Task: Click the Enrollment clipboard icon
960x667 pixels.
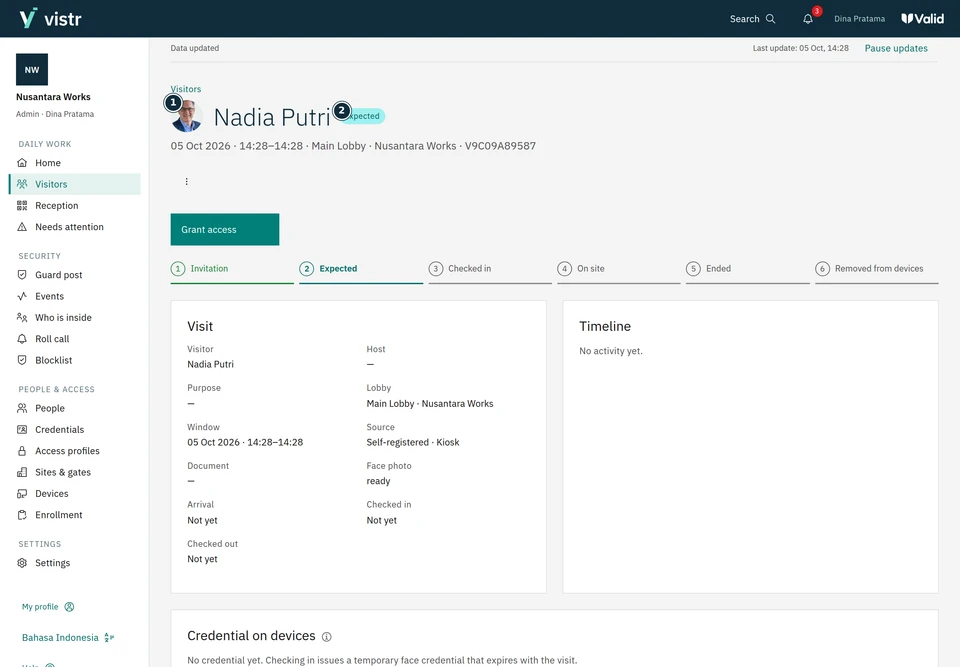Action: coord(22,515)
